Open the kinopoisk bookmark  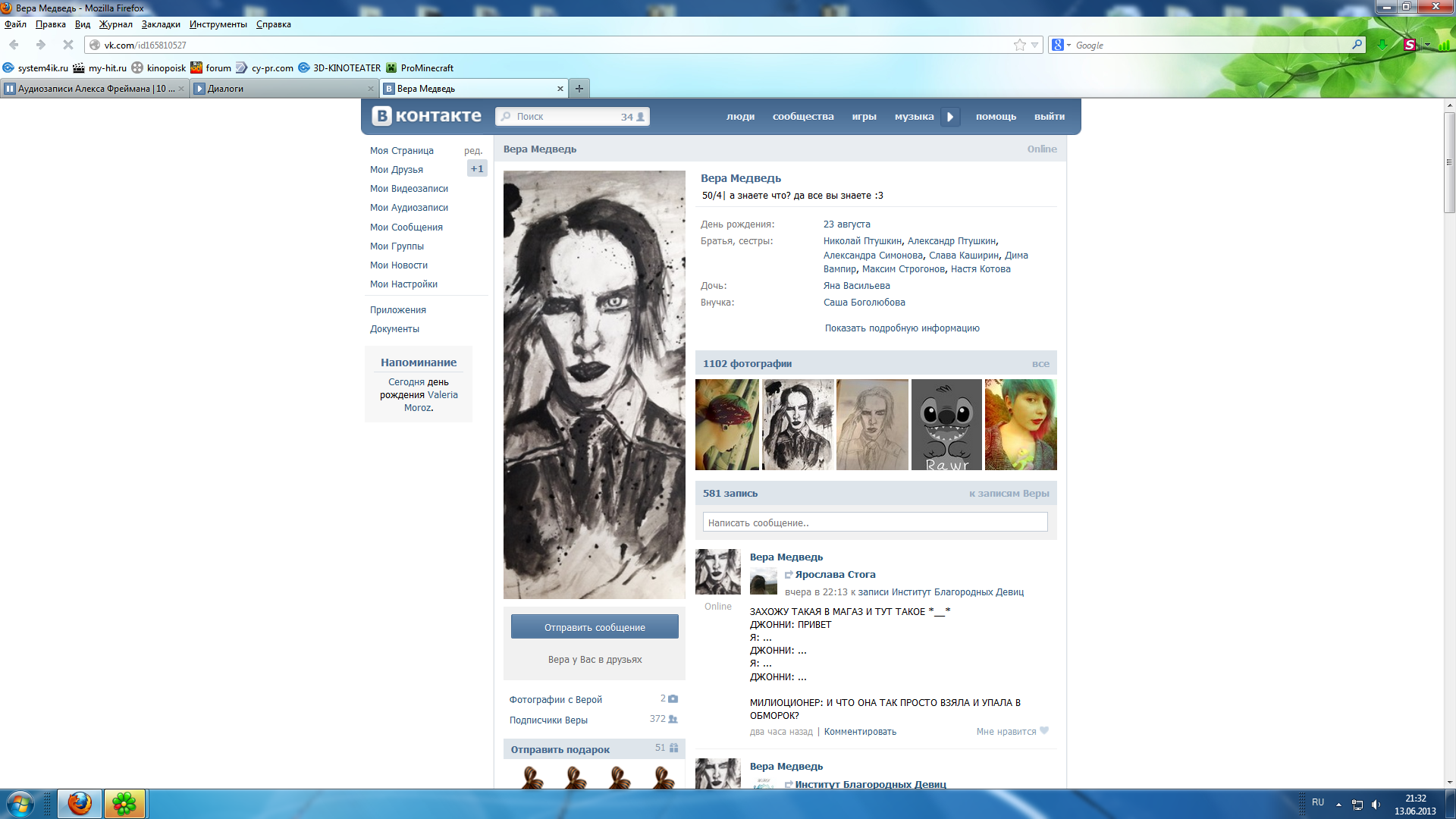click(158, 67)
